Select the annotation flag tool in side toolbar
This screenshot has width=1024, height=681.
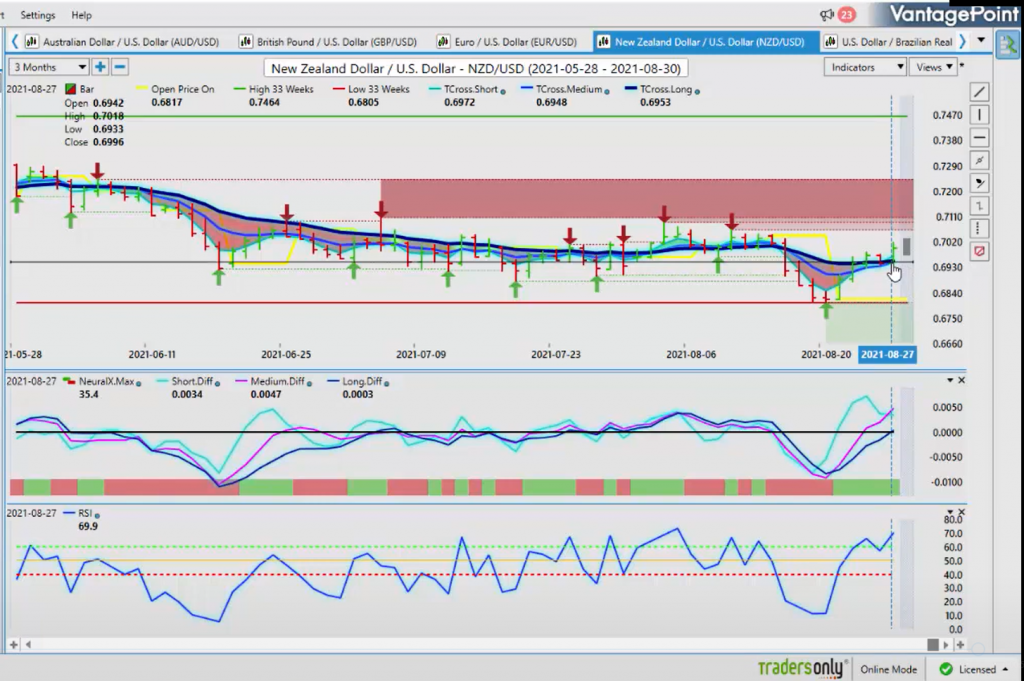click(x=979, y=183)
